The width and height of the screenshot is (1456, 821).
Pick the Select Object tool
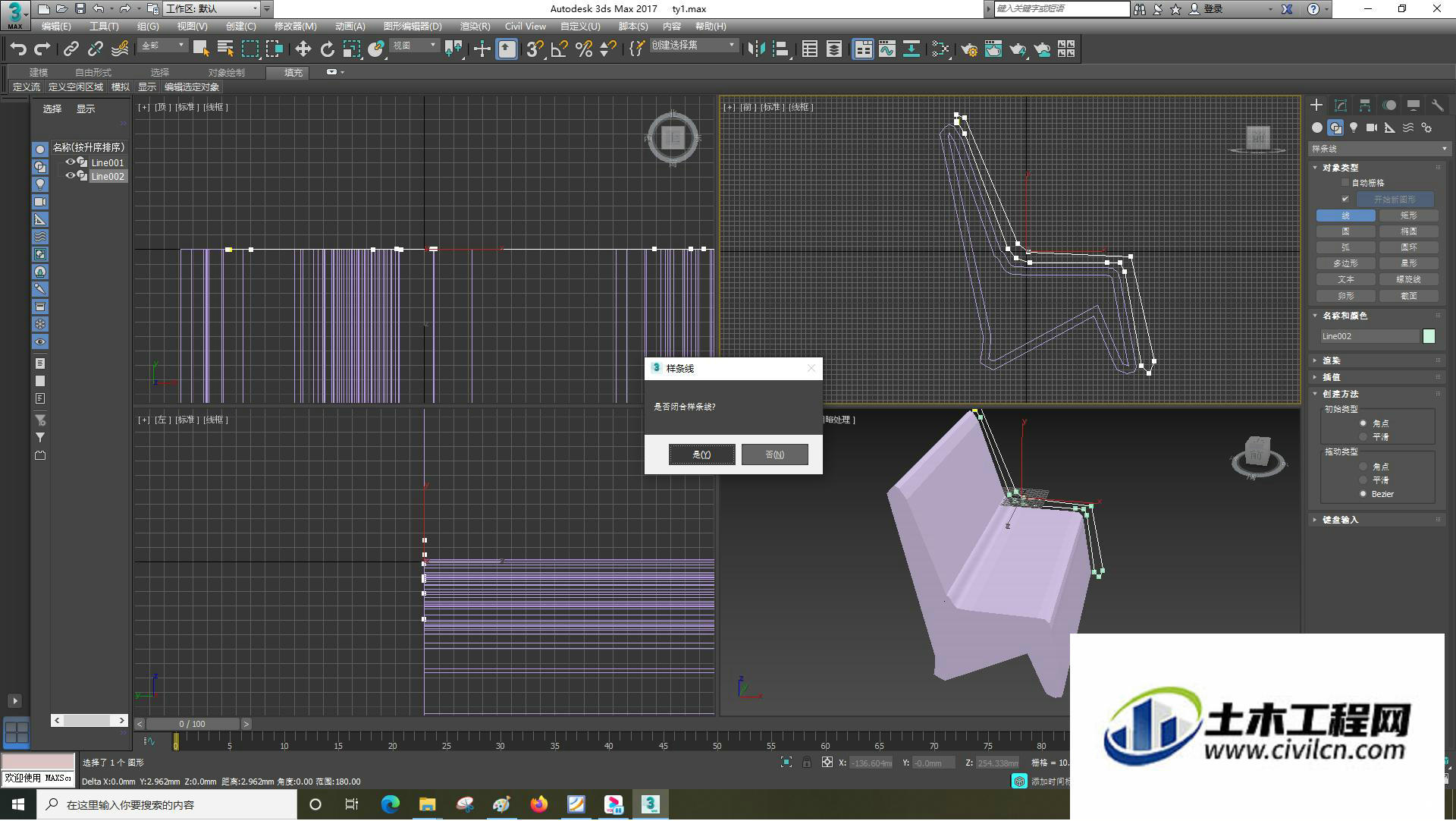point(201,49)
